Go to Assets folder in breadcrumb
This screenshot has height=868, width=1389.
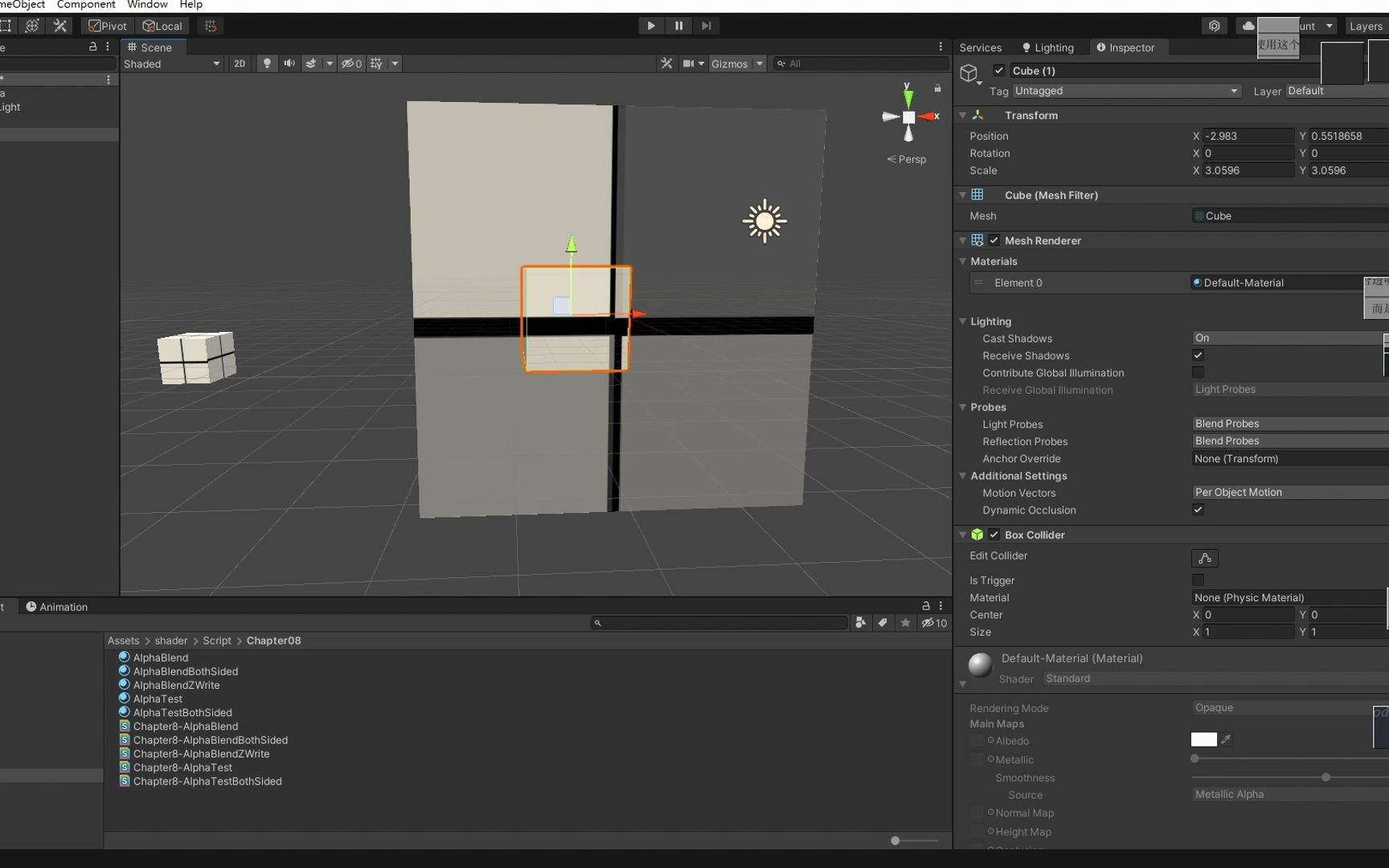tap(123, 641)
